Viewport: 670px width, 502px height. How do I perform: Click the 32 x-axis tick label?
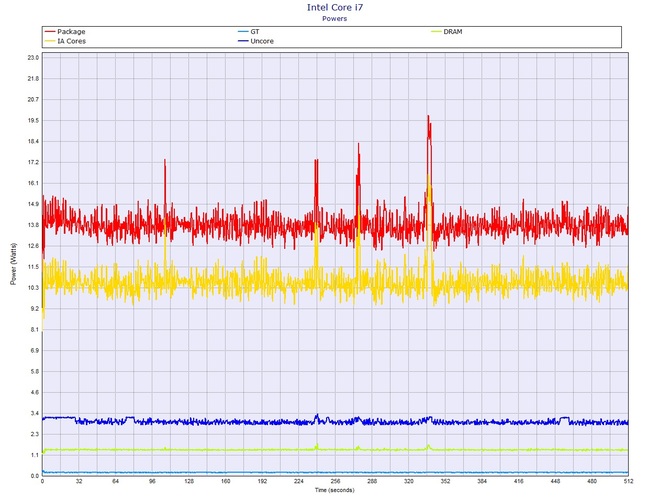(79, 481)
